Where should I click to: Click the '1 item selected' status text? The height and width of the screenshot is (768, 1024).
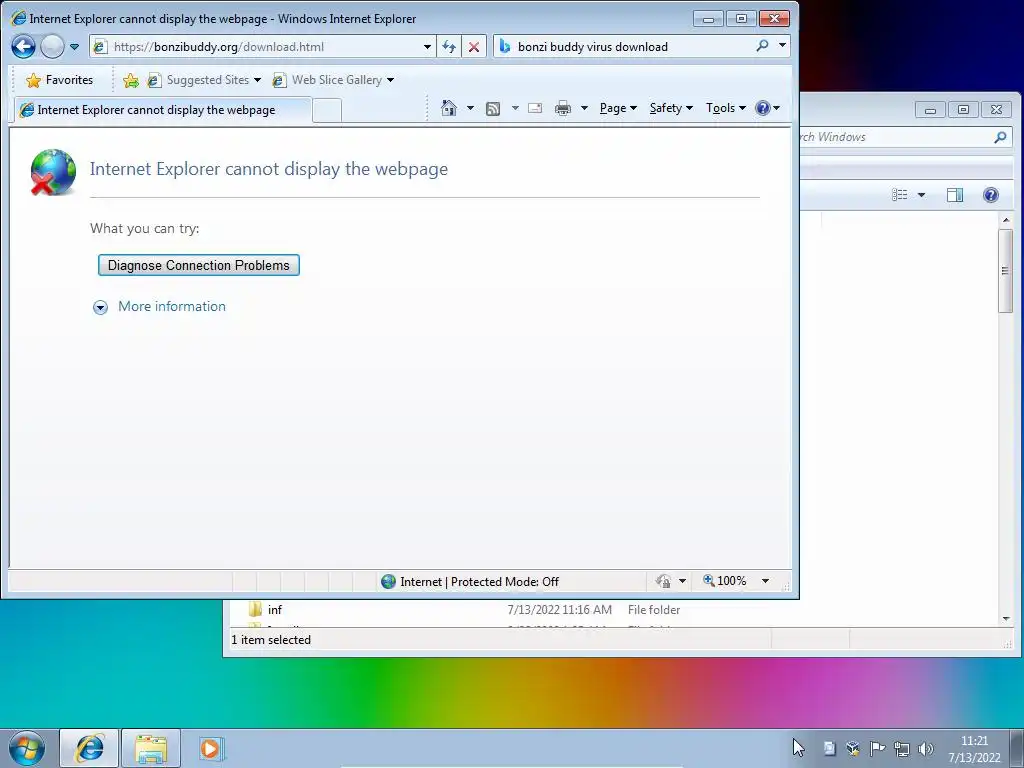(x=271, y=640)
